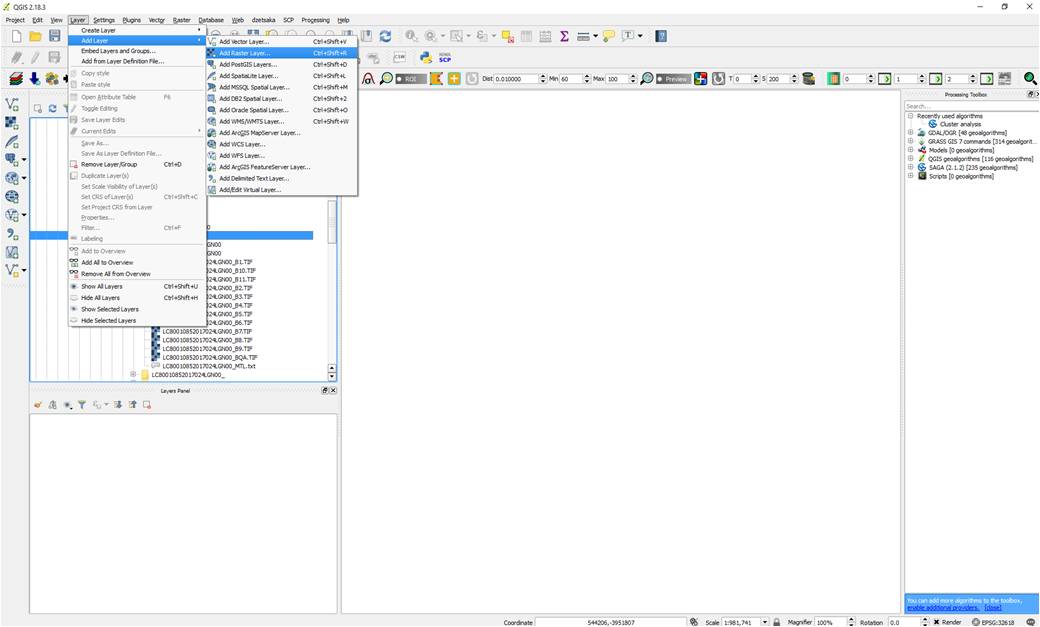Click the Coordinate input field
Viewport: 1040px width, 627px height.
(x=610, y=622)
